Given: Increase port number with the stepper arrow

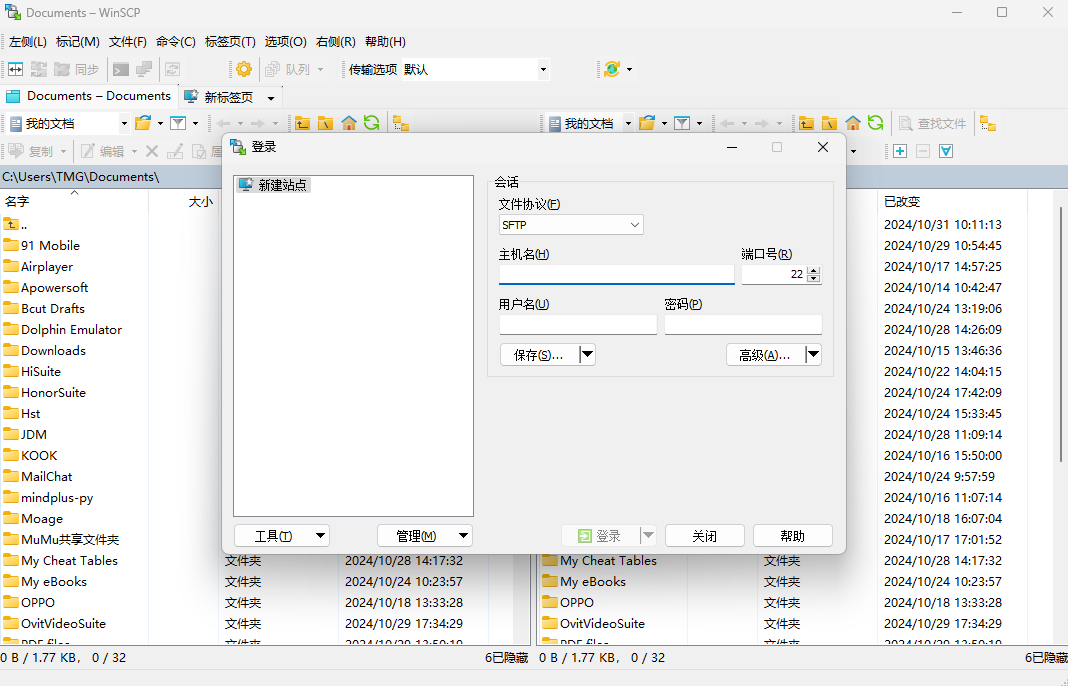Looking at the screenshot, I should point(812,269).
